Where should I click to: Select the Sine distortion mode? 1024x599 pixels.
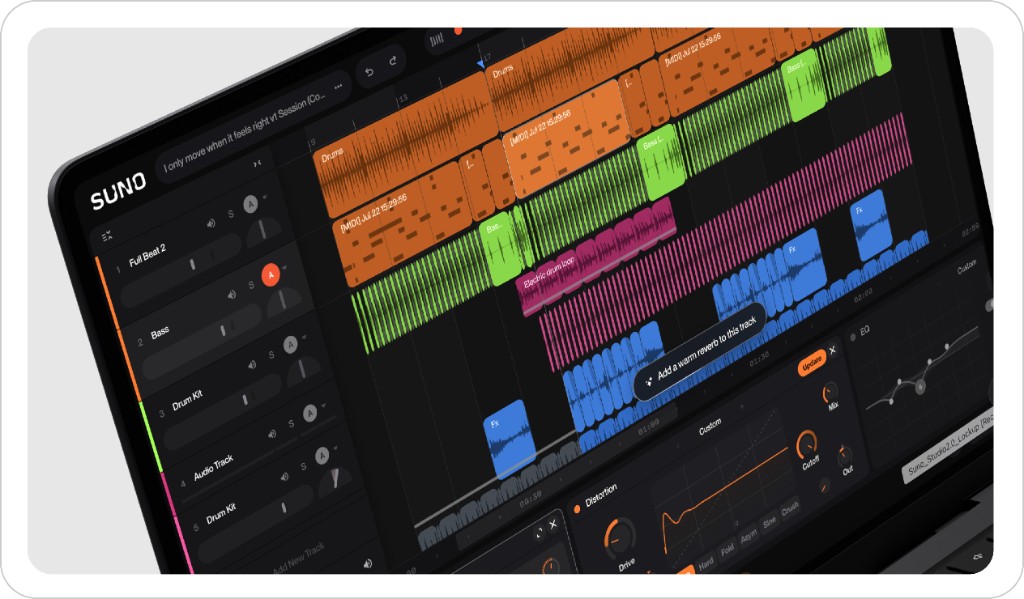point(769,521)
